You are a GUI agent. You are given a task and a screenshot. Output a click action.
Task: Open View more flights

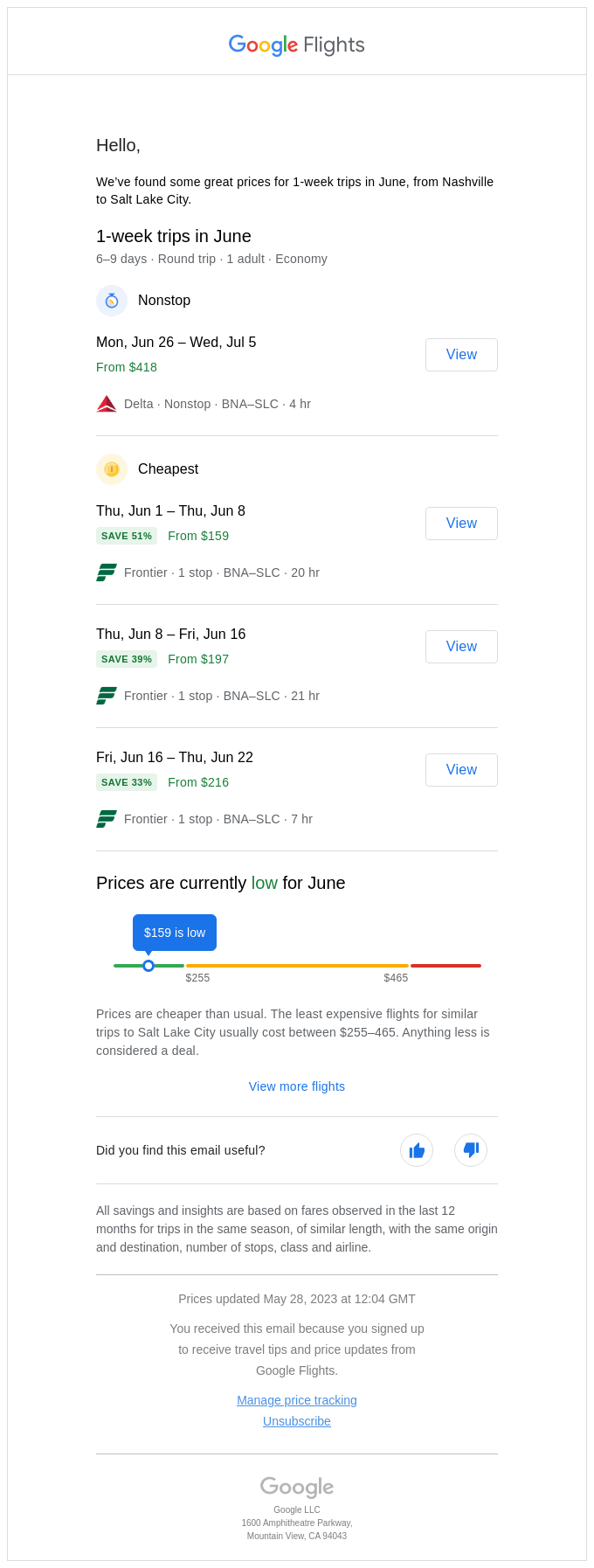296,1086
